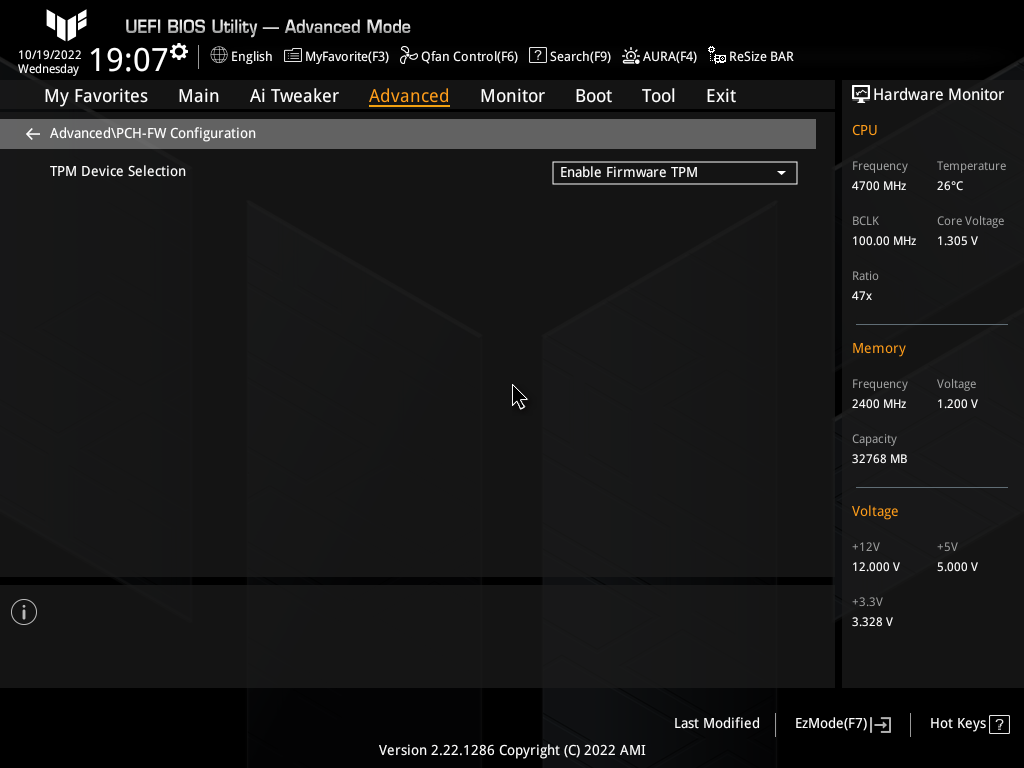This screenshot has height=768, width=1024.
Task: View Last Modified changes
Action: pyautogui.click(x=716, y=723)
